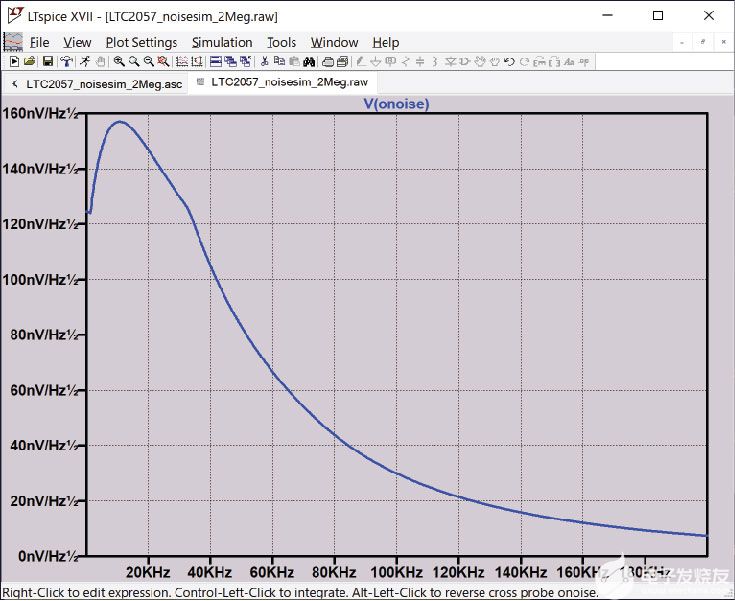Click the Print Setup icon
This screenshot has width=735, height=601.
(x=342, y=61)
